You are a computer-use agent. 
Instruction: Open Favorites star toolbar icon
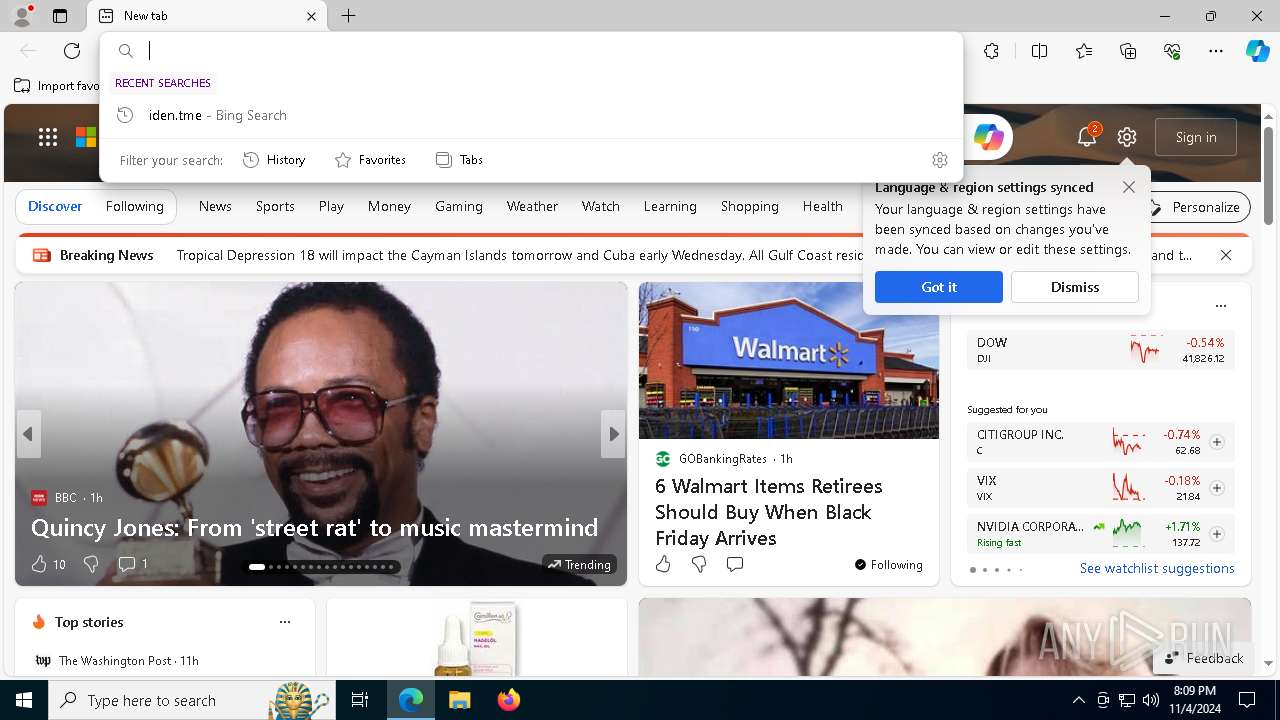point(1084,51)
